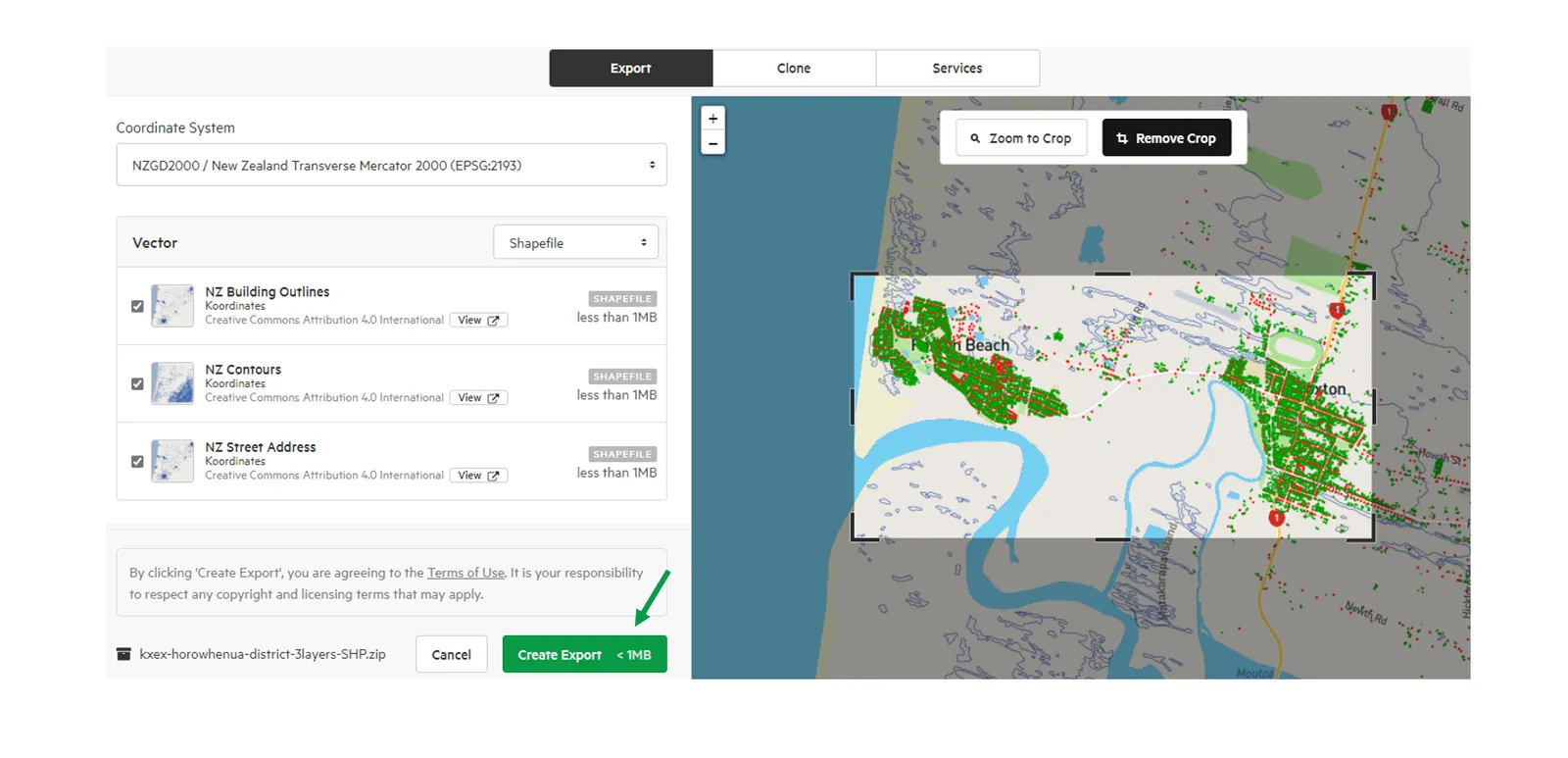Zoom out the map with minus icon
The height and width of the screenshot is (758, 1568).
[712, 143]
